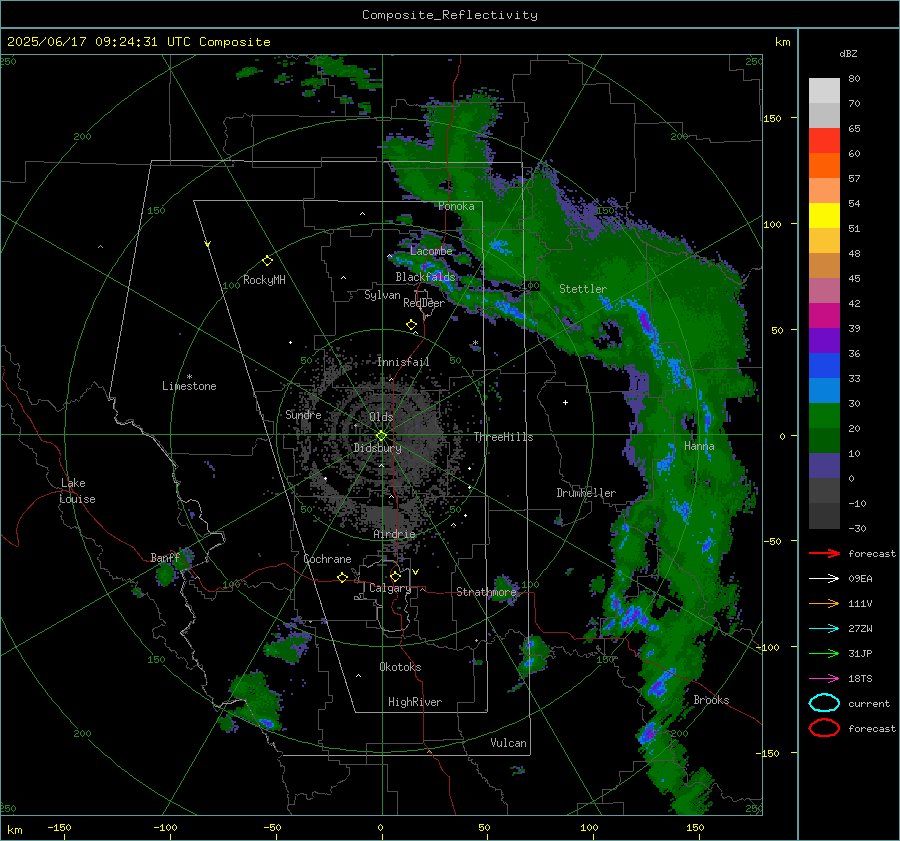Click the cyan current ellipse icon
The image size is (900, 841).
tap(824, 703)
